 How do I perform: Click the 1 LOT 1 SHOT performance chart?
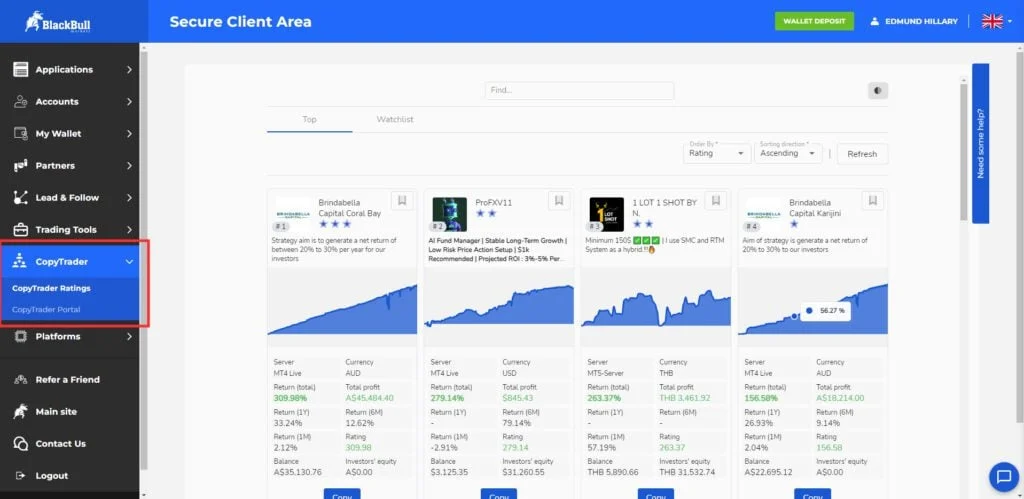[x=656, y=307]
